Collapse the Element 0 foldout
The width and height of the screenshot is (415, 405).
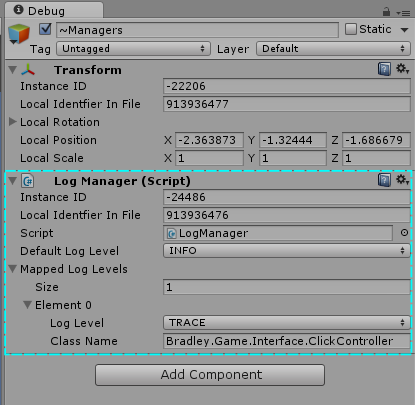tap(28, 305)
